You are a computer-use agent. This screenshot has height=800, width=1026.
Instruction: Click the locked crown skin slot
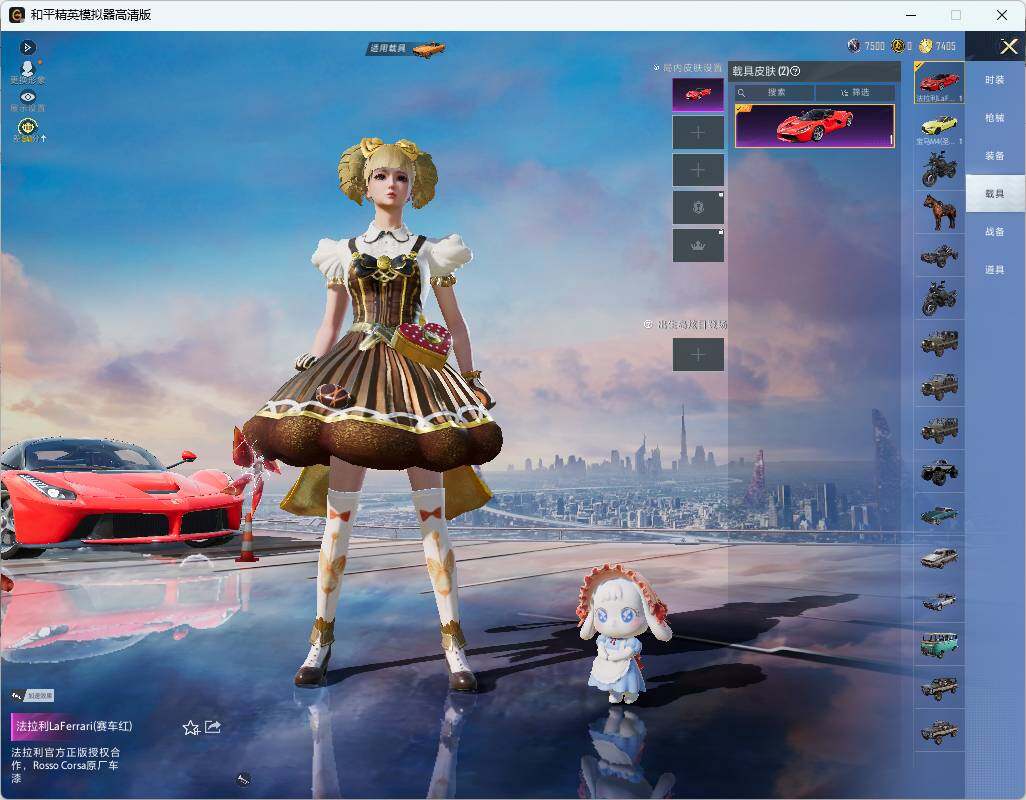tap(698, 245)
